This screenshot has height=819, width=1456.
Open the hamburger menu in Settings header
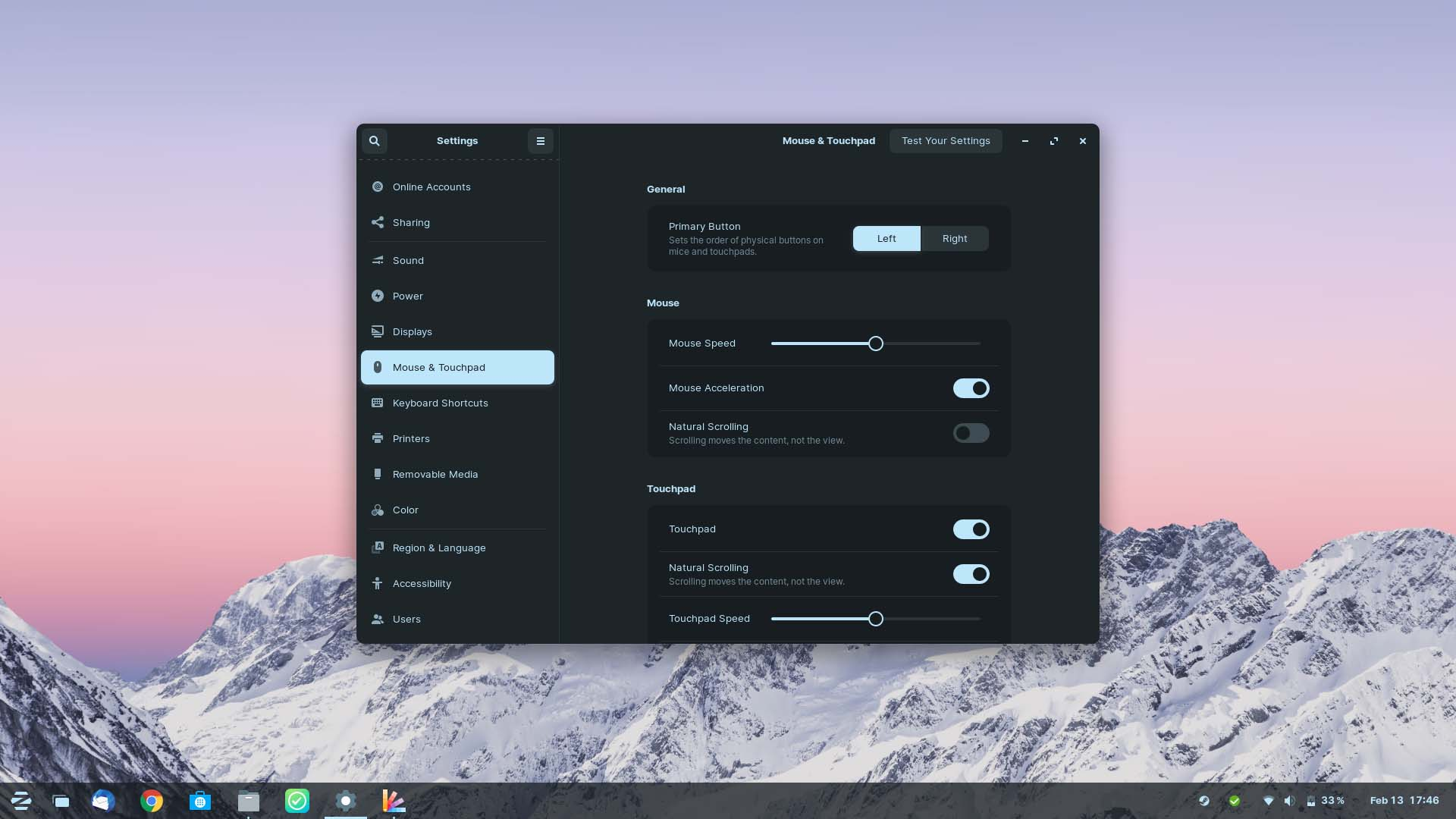coord(540,141)
